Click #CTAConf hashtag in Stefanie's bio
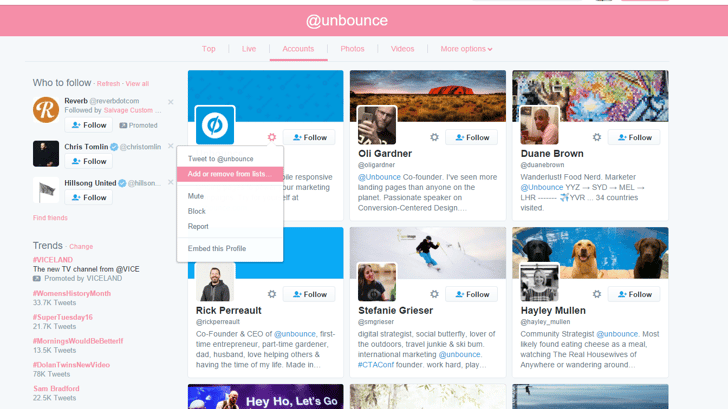Screen dimensions: 728x409 coord(376,365)
